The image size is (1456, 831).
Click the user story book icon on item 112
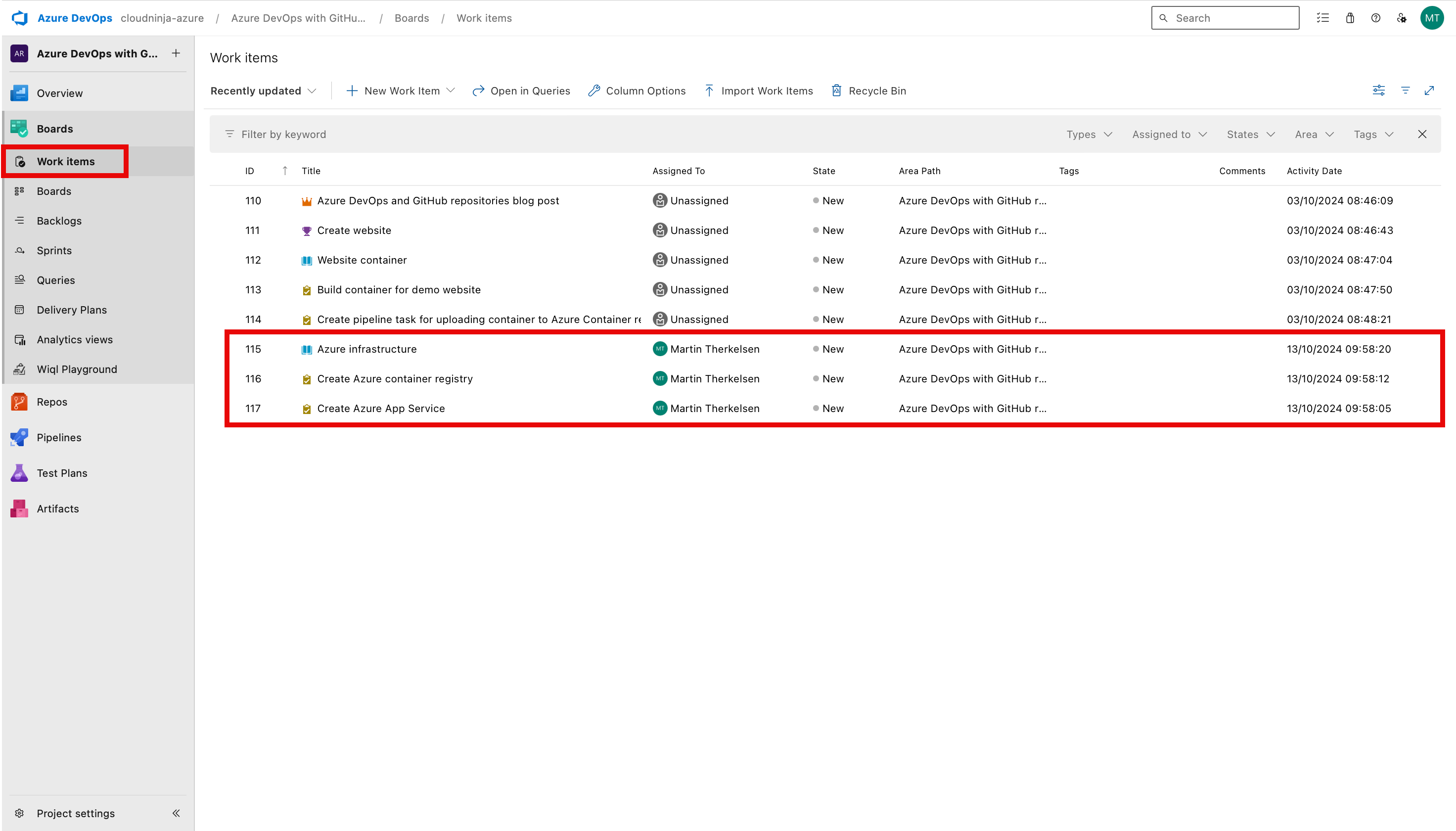(306, 260)
